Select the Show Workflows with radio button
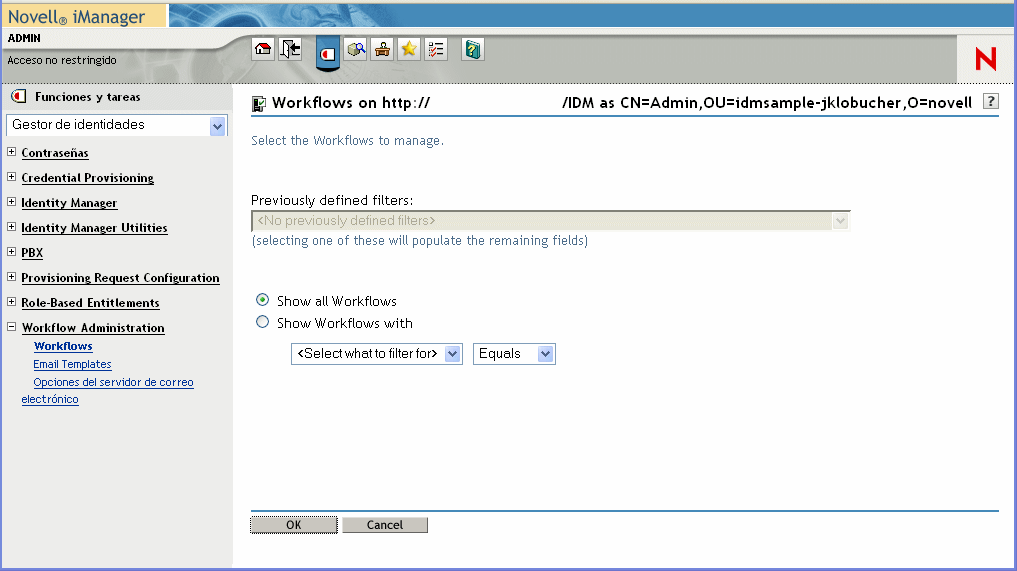The width and height of the screenshot is (1017, 571). point(262,322)
